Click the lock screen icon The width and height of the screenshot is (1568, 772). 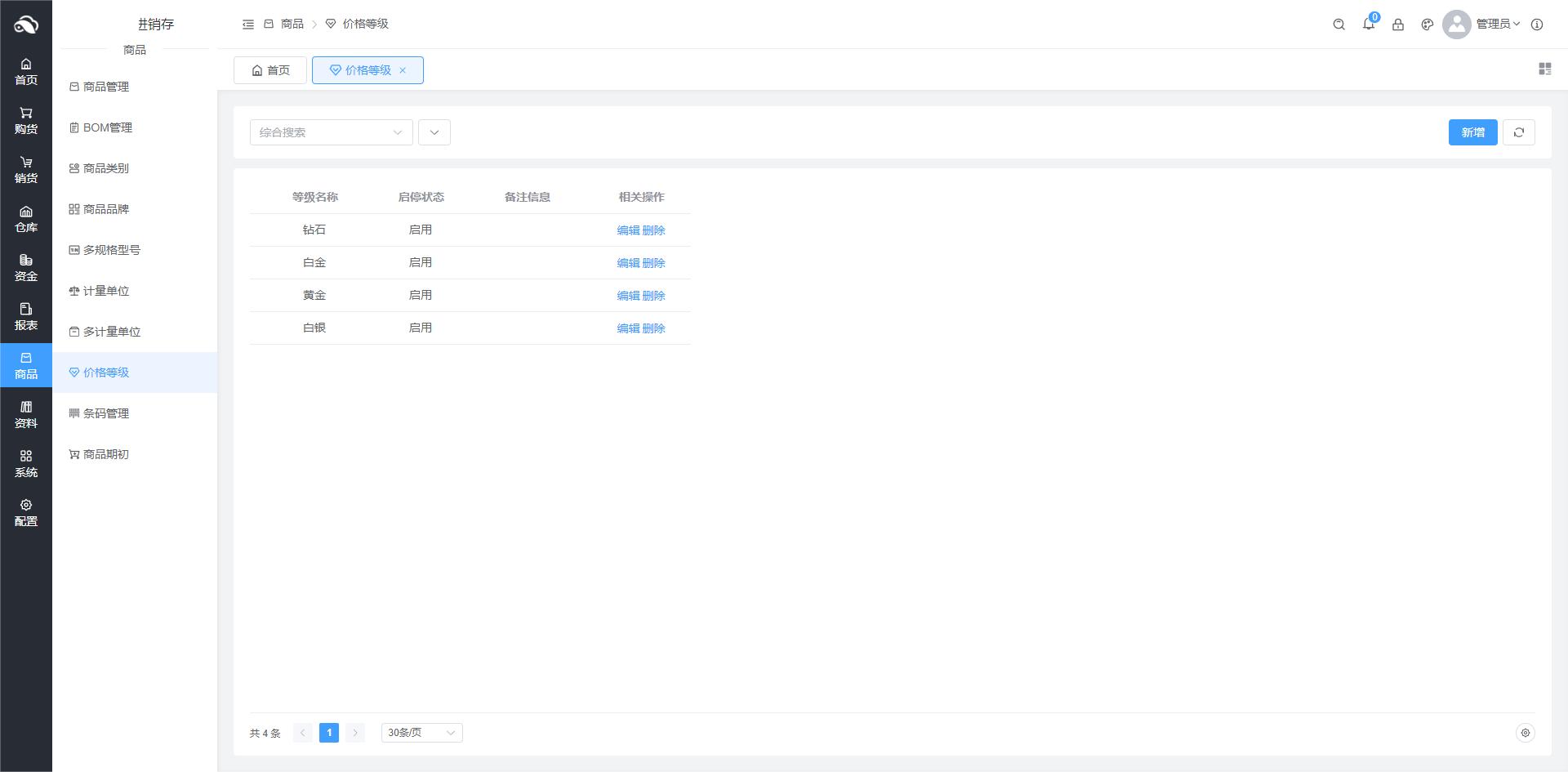[1397, 25]
